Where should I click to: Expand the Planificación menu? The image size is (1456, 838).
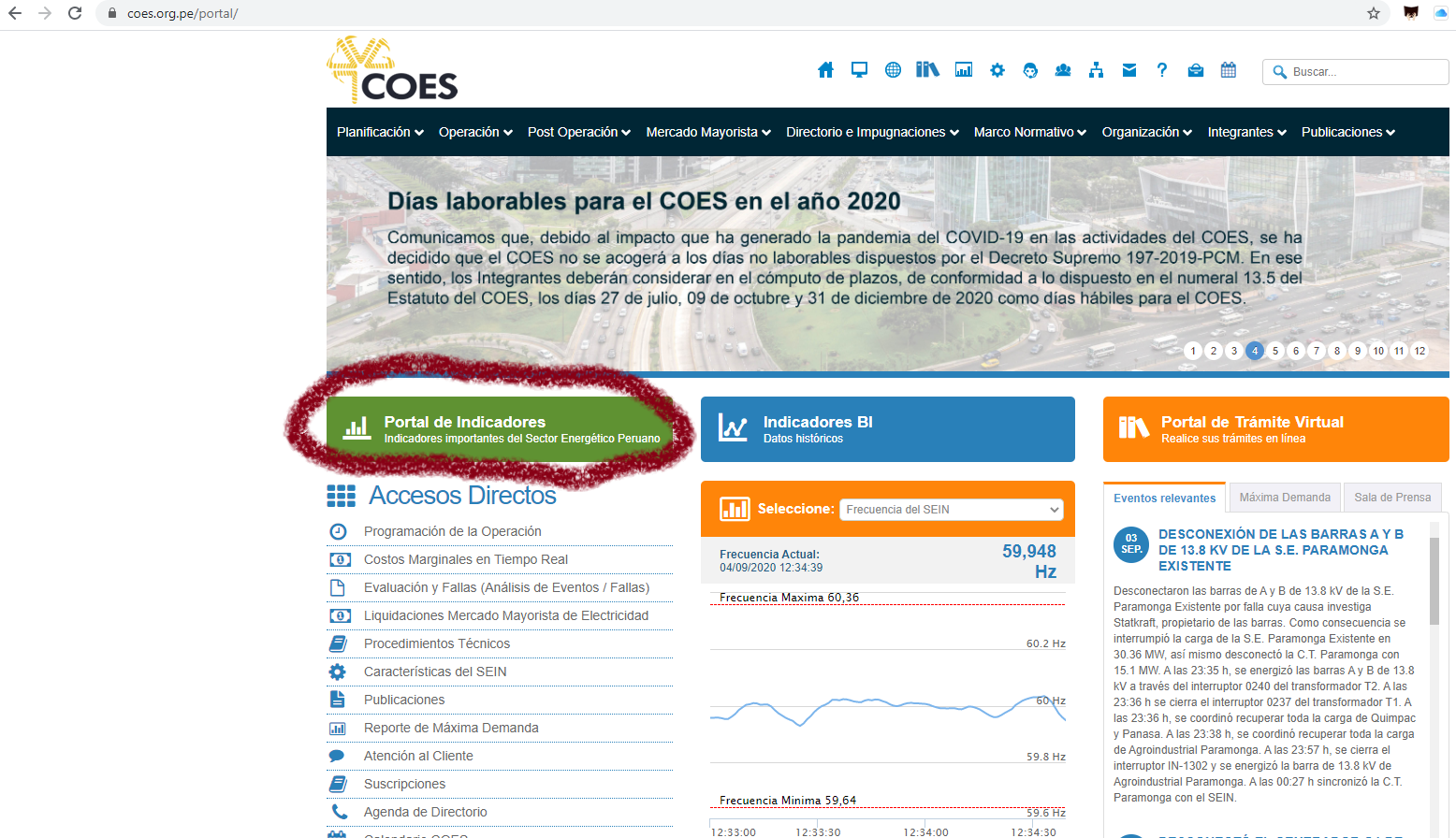tap(380, 132)
